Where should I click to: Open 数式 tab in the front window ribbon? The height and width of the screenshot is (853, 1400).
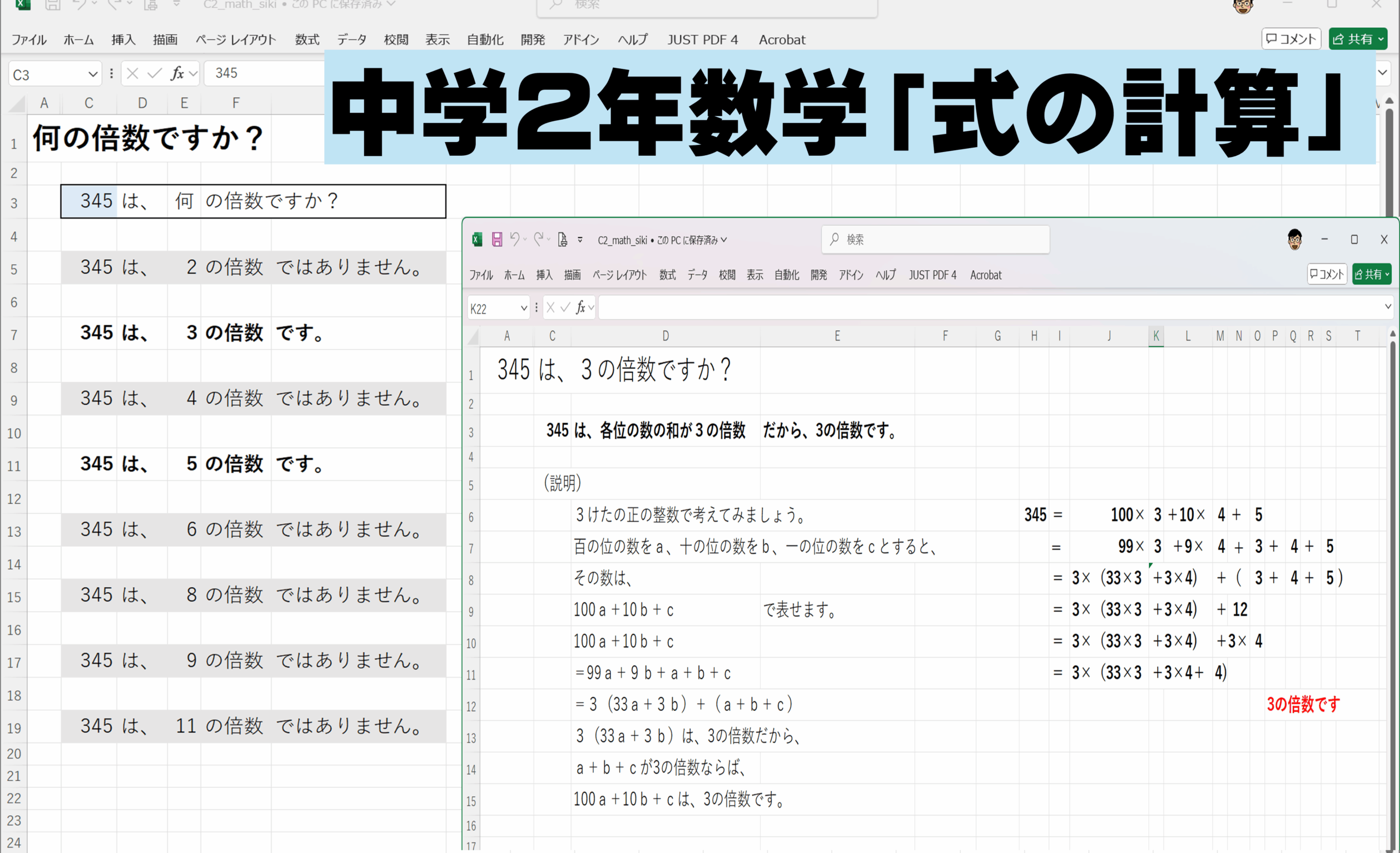(667, 276)
